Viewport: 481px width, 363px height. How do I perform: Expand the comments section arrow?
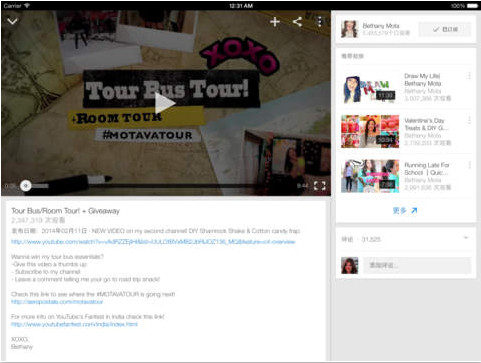(x=466, y=238)
